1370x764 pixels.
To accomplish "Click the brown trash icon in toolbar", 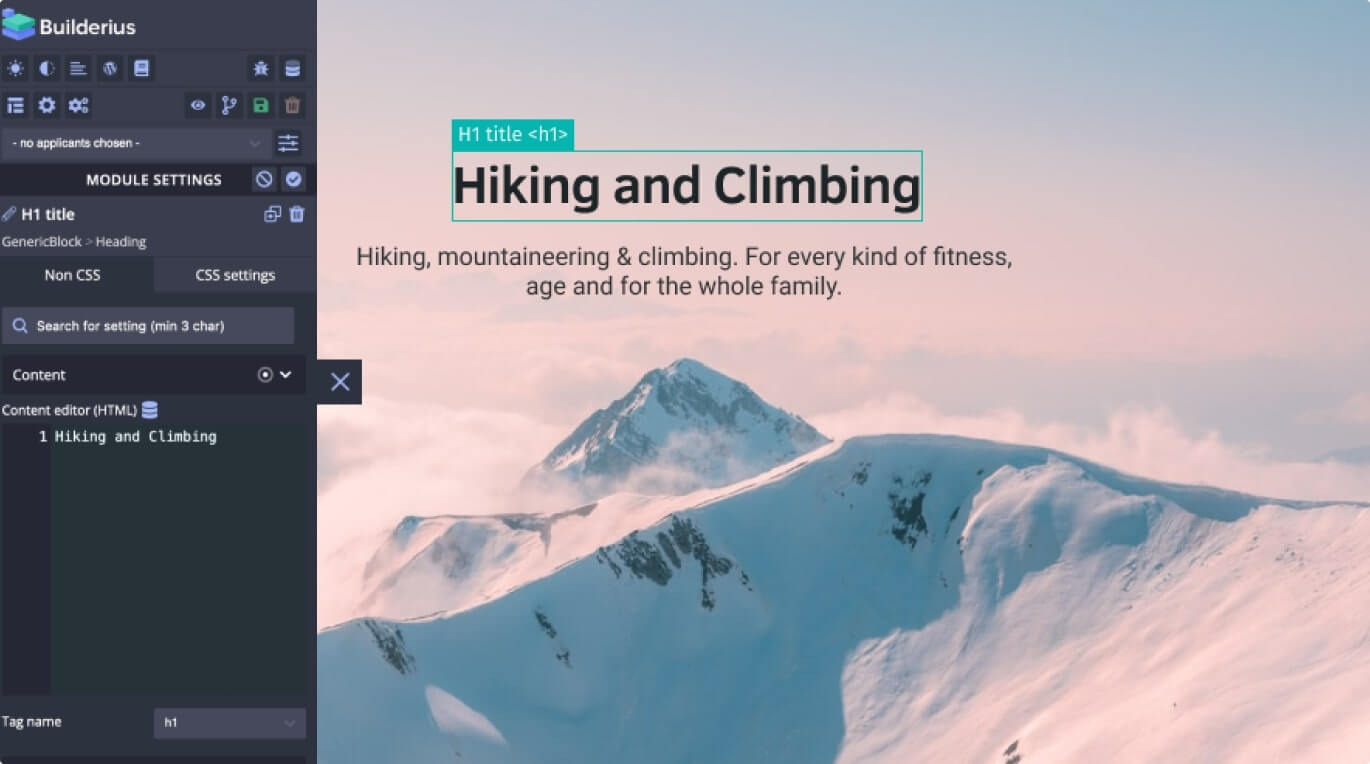I will 292,105.
